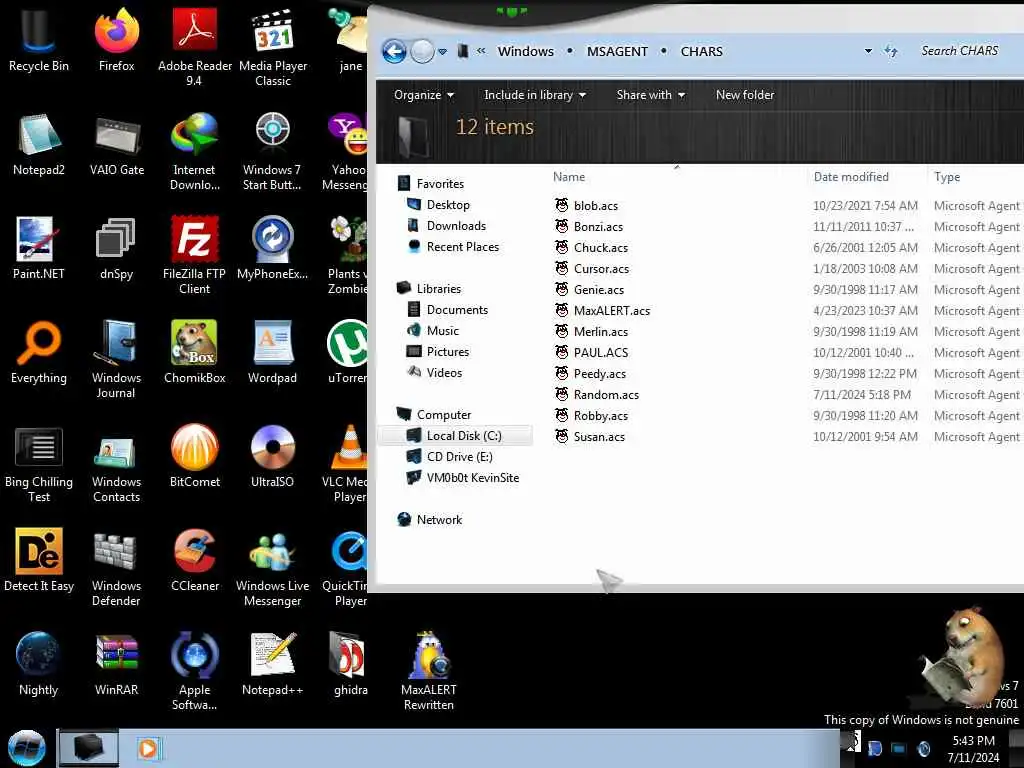Click the taskbar clock showing 5:43 PM

click(973, 748)
